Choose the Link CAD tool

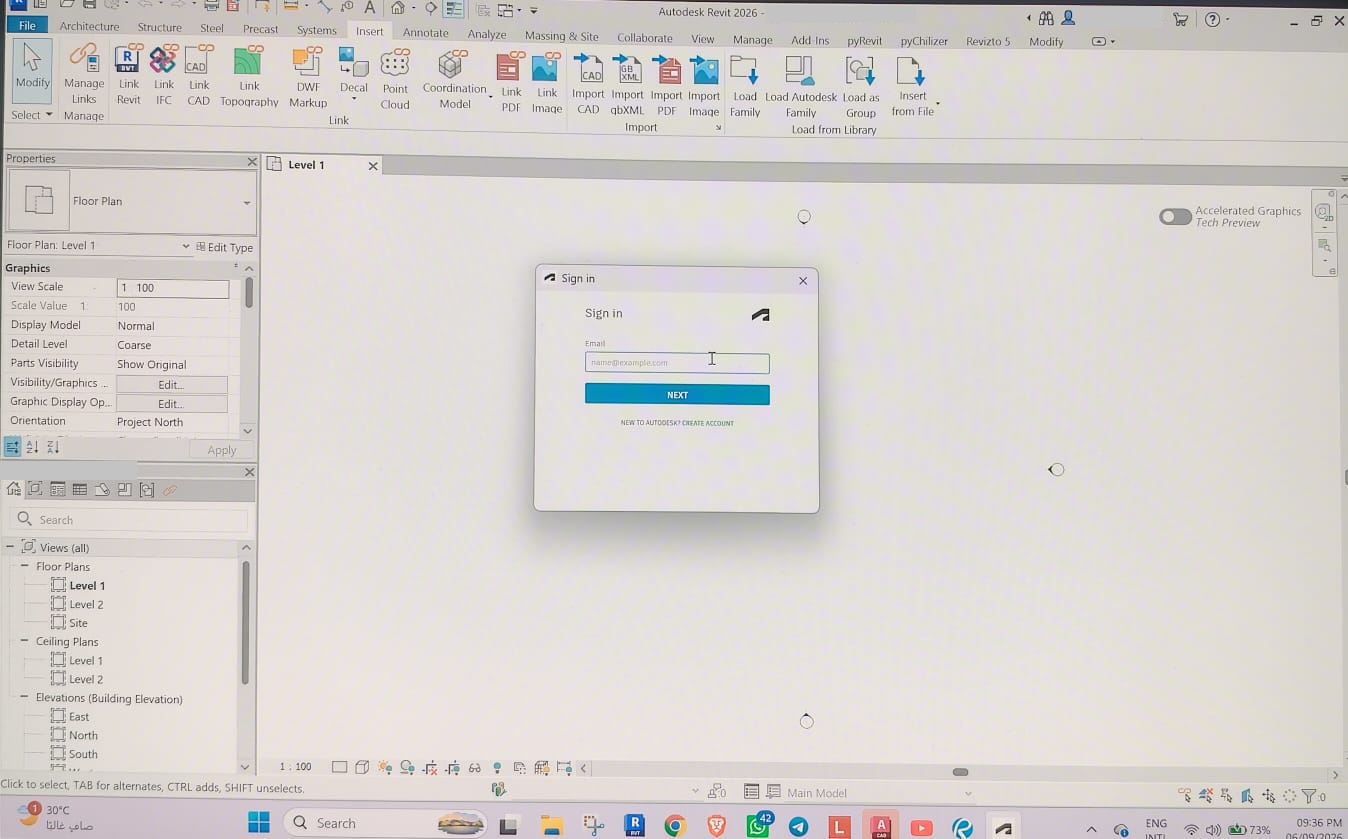[x=198, y=75]
